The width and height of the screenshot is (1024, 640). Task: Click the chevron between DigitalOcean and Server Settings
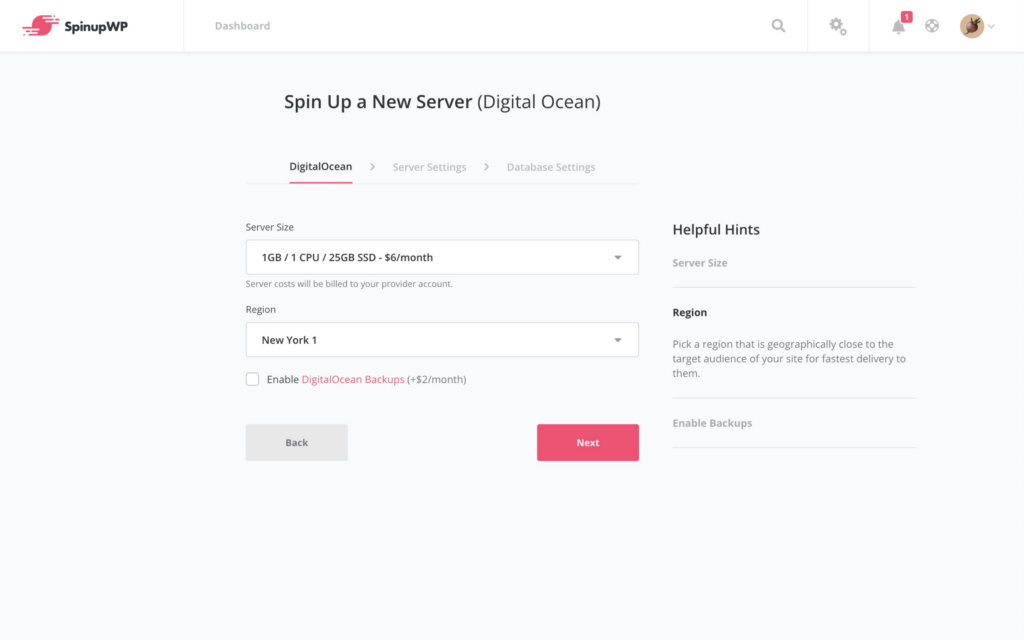coord(371,167)
